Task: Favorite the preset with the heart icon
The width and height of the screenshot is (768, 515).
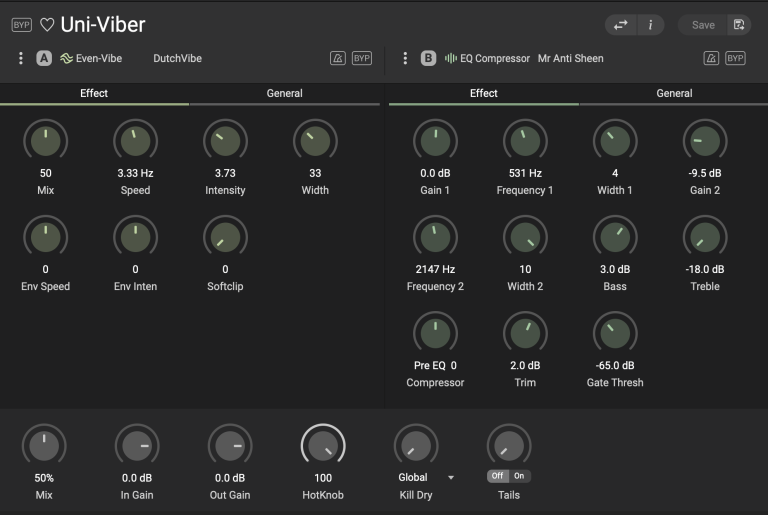Action: (x=47, y=25)
